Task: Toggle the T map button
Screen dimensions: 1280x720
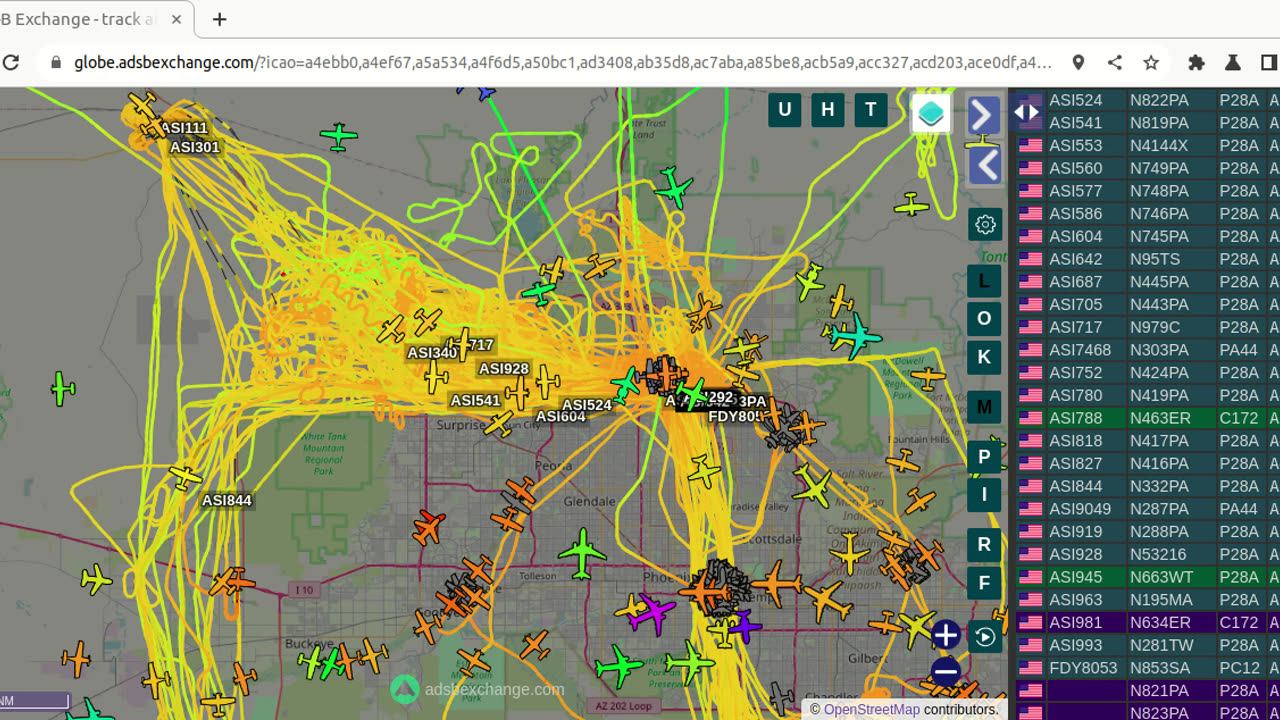Action: pyautogui.click(x=871, y=110)
